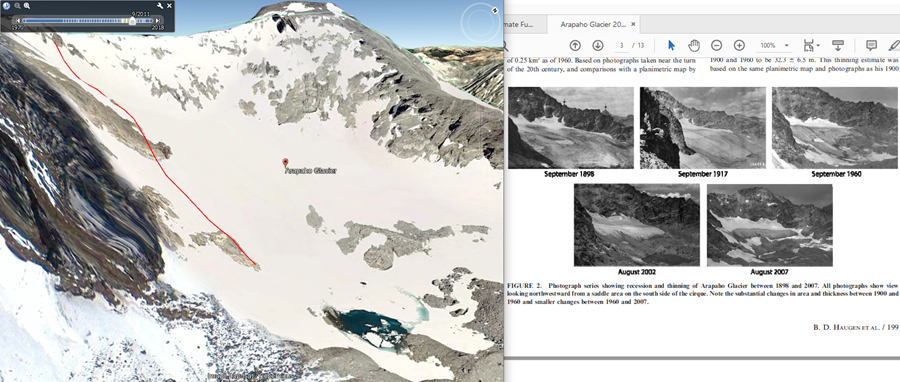Activate the hand pan tool

(x=694, y=45)
